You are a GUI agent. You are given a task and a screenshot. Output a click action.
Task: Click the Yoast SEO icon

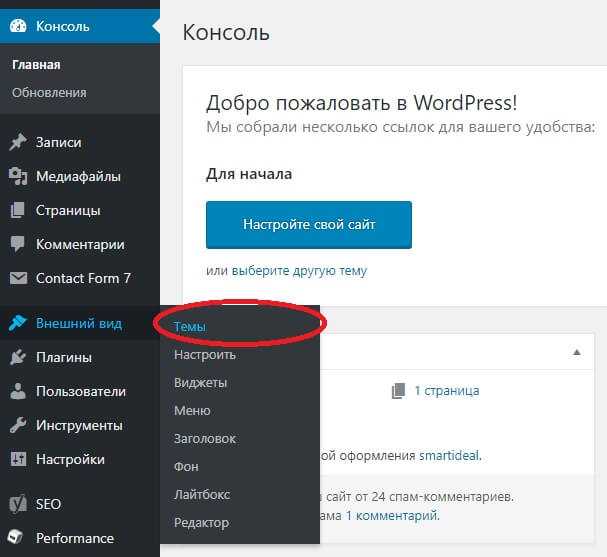[18, 504]
